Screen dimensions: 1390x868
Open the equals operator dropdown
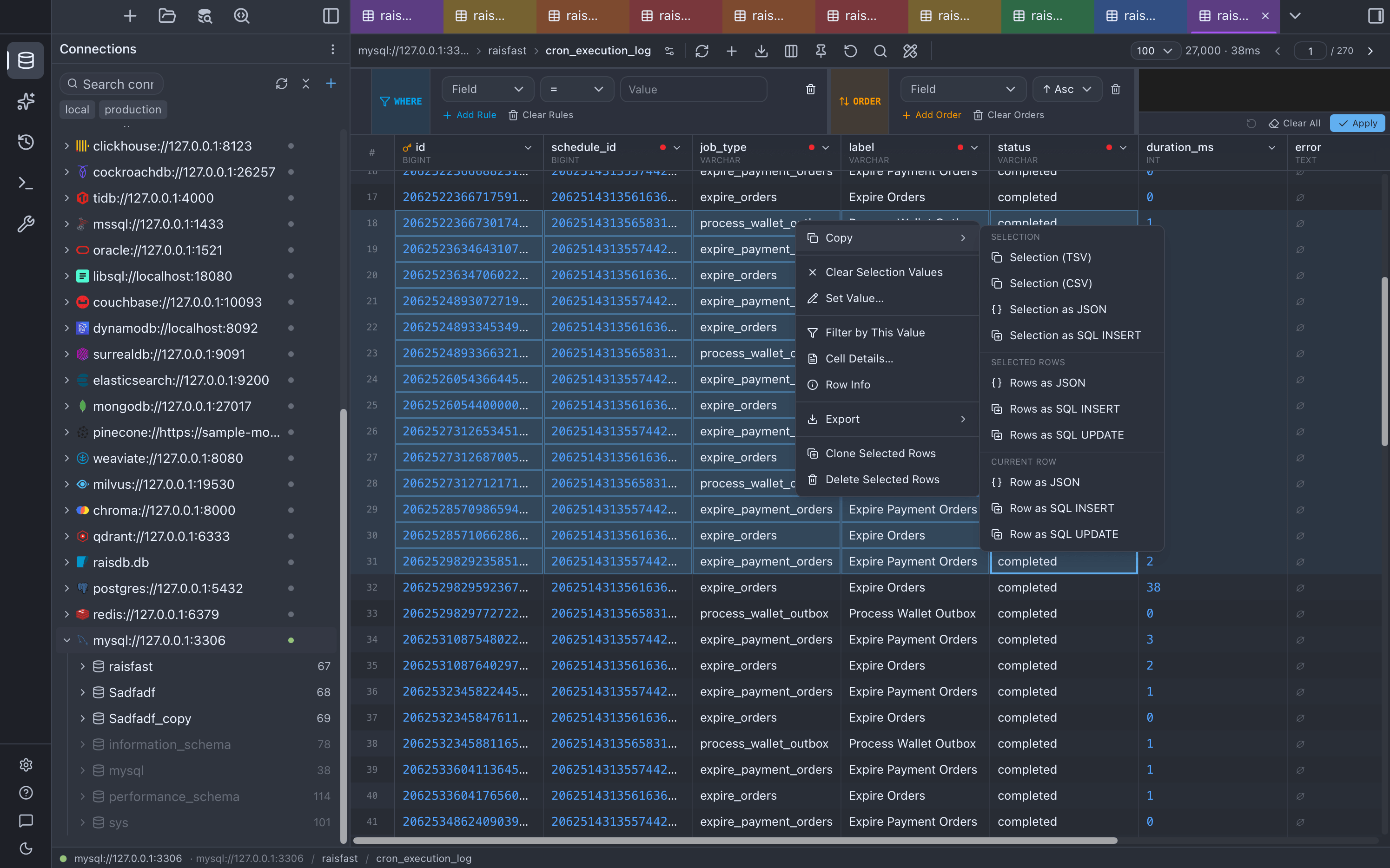point(576,90)
